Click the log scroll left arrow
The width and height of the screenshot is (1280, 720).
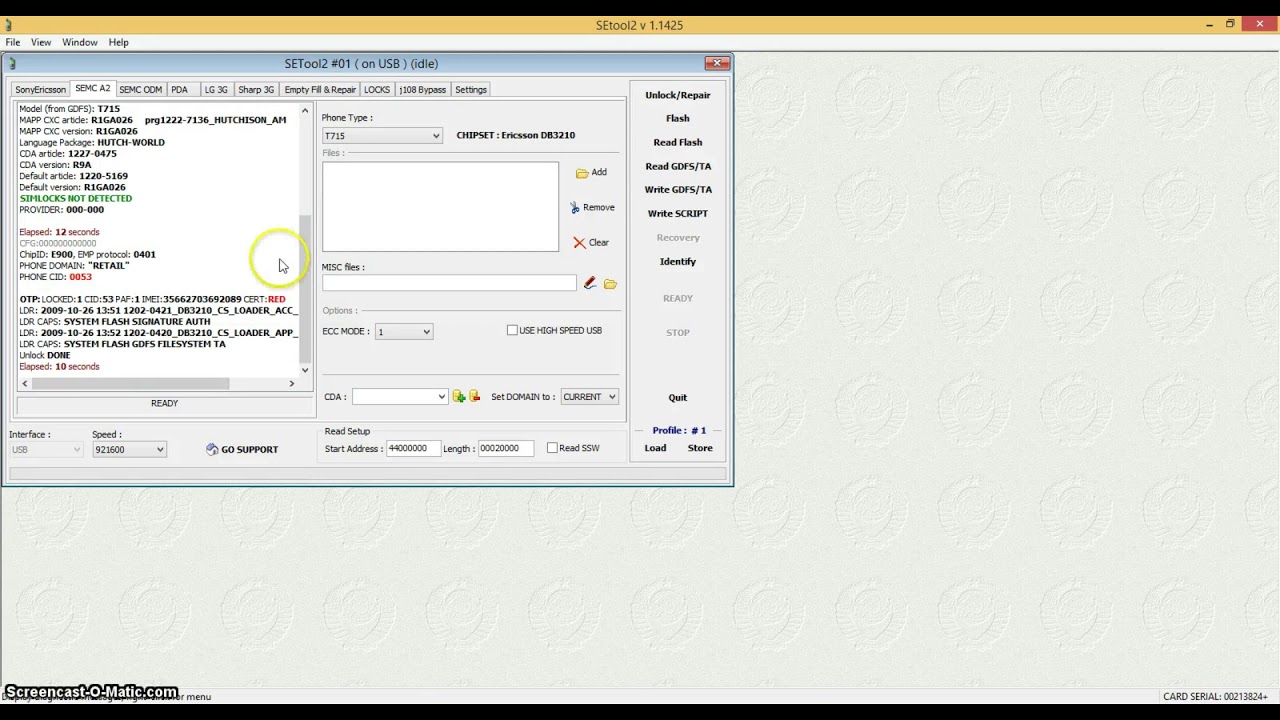click(25, 384)
